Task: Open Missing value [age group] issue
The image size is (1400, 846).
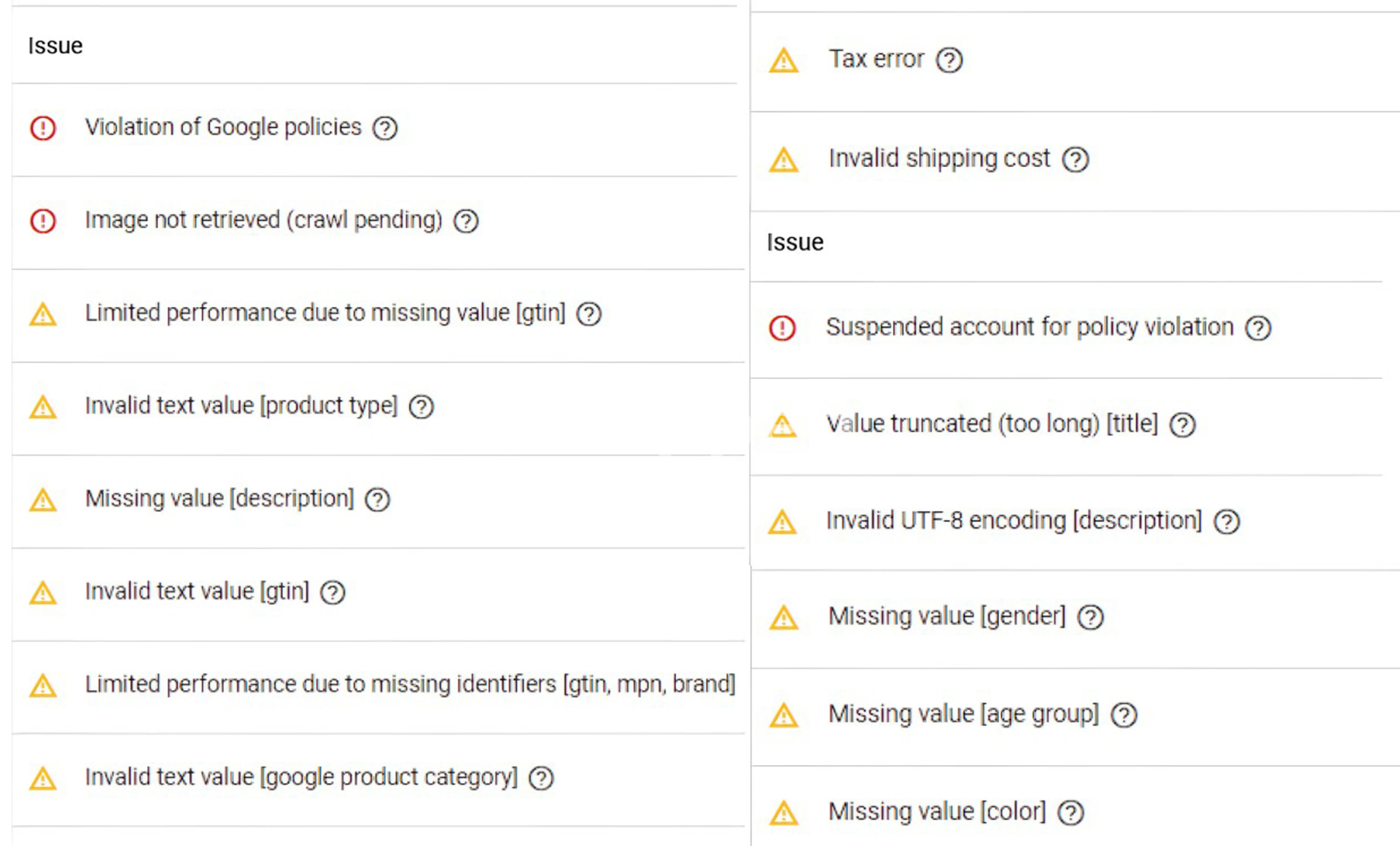Action: click(x=963, y=714)
